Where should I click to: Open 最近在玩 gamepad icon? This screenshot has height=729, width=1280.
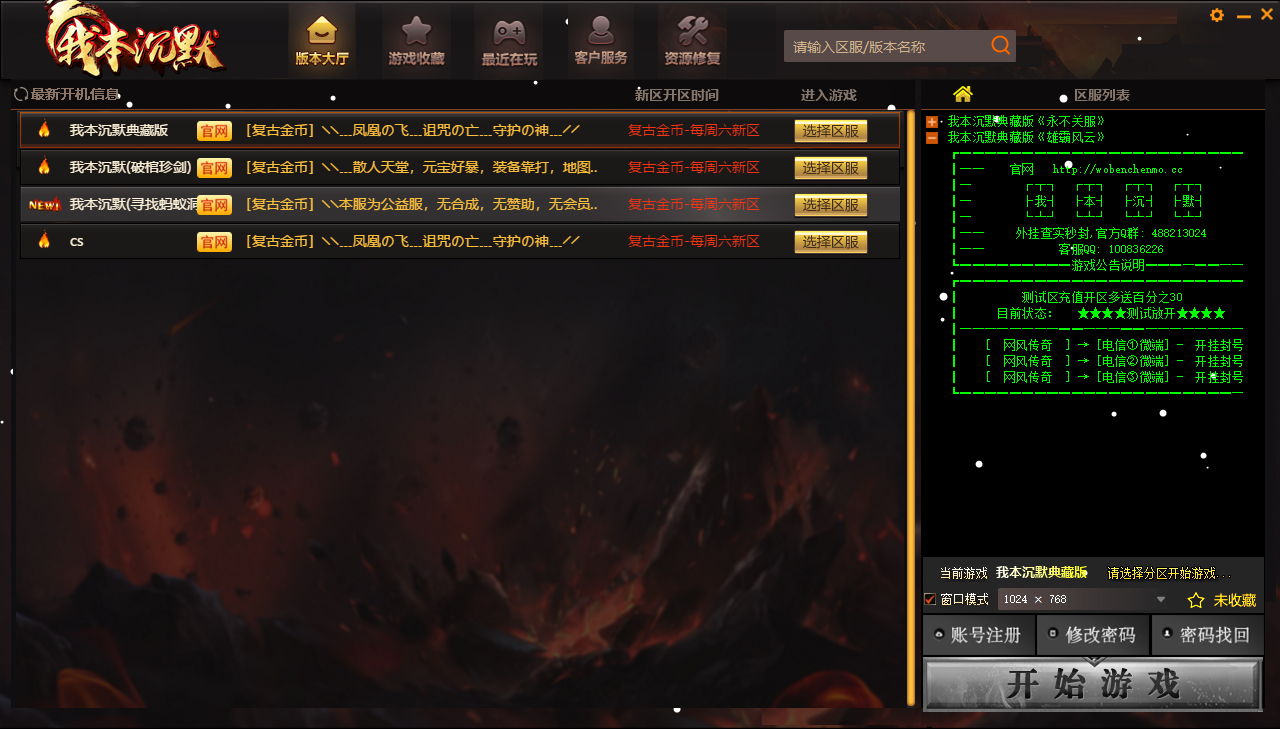(509, 31)
